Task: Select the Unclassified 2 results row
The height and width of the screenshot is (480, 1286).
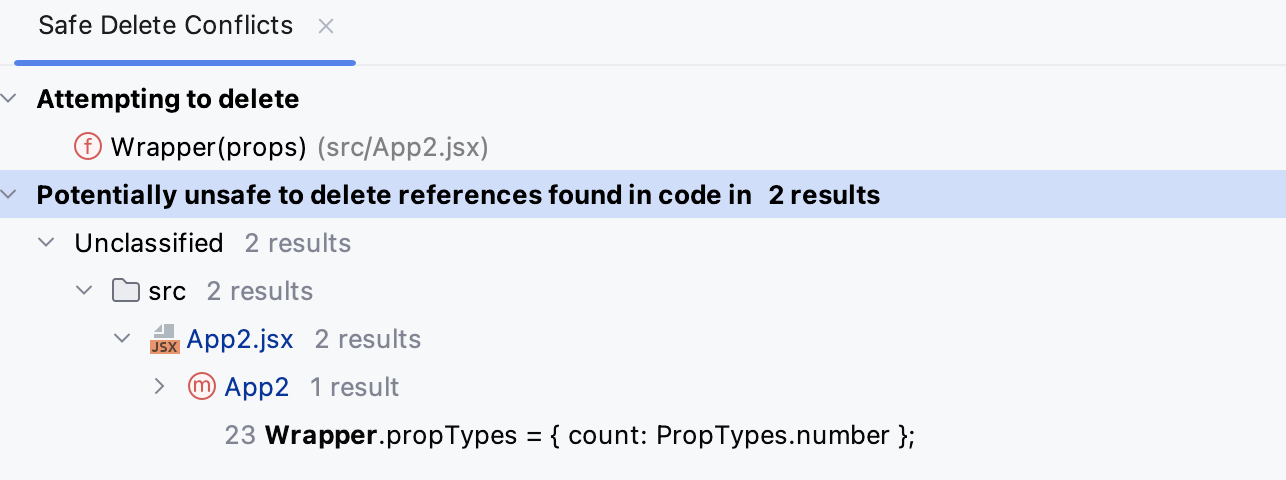Action: point(149,243)
